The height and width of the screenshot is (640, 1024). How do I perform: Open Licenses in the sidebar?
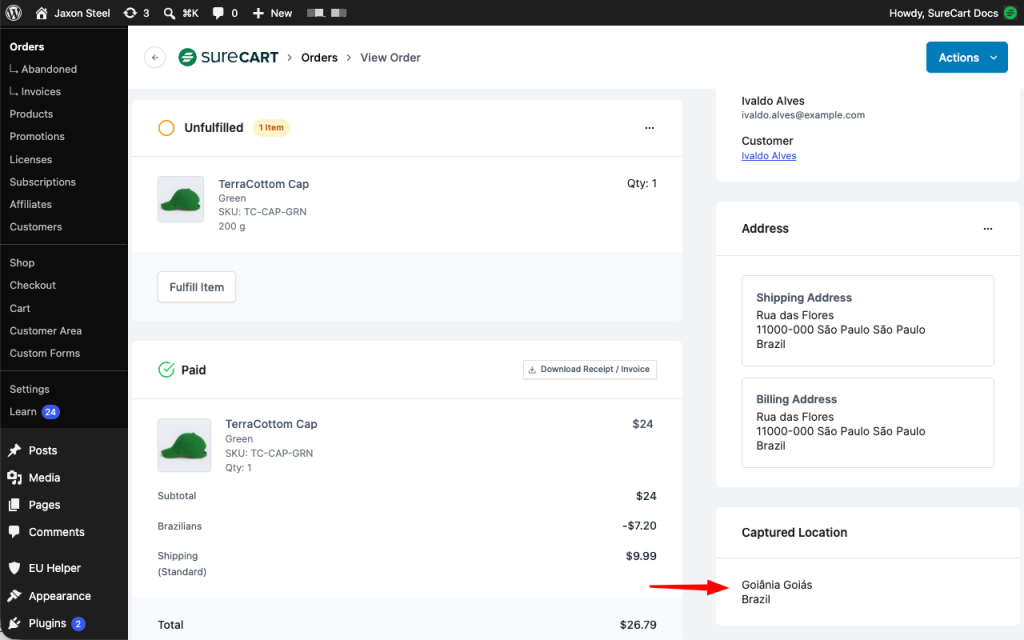(31, 159)
